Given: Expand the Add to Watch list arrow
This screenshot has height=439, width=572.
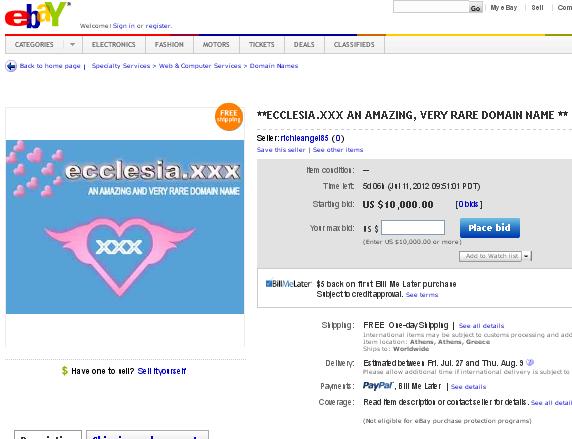Looking at the screenshot, I should [x=526, y=256].
